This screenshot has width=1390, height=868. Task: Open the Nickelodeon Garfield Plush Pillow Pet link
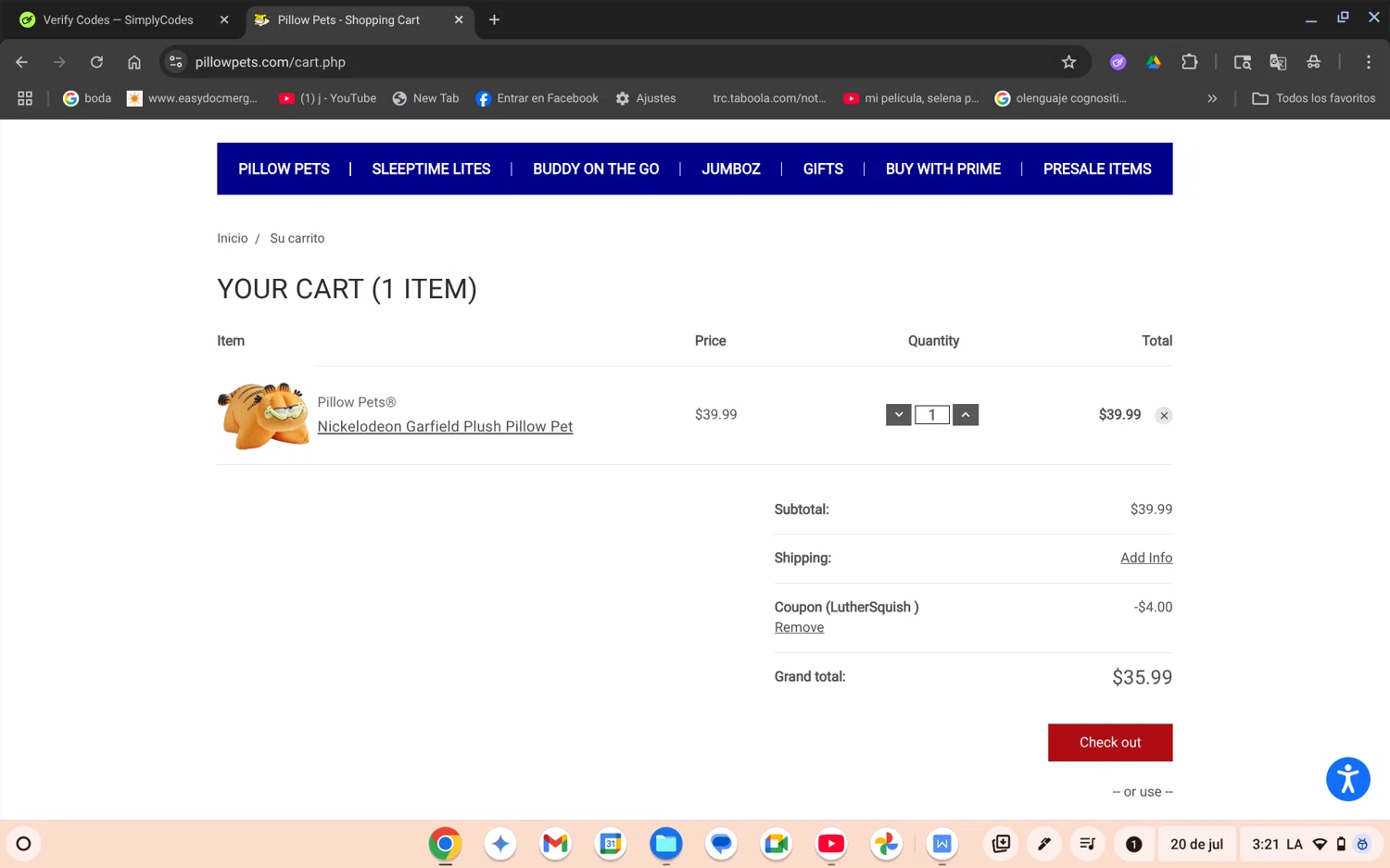coord(445,426)
